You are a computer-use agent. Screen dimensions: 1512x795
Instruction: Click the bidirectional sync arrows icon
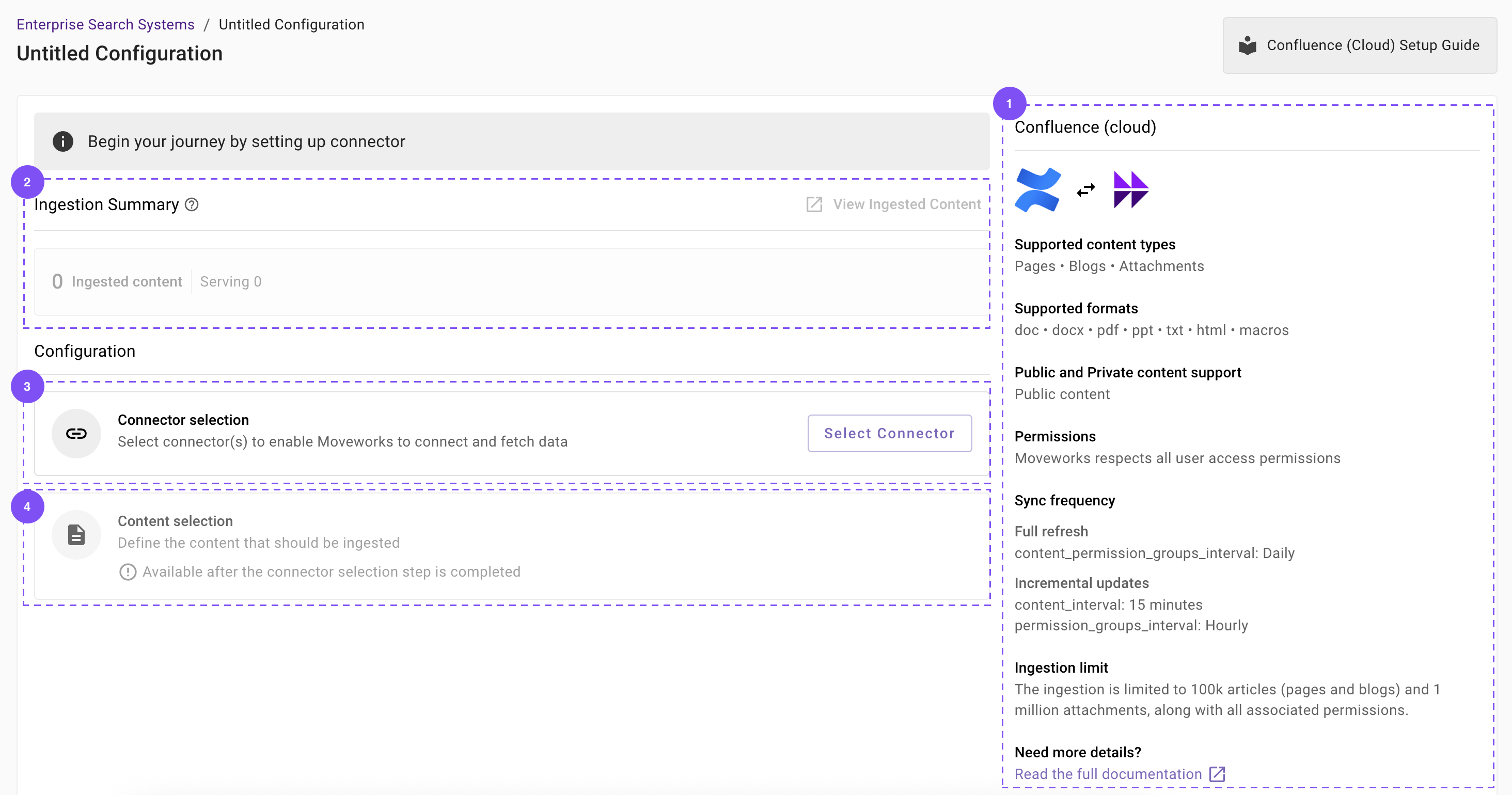1085,189
